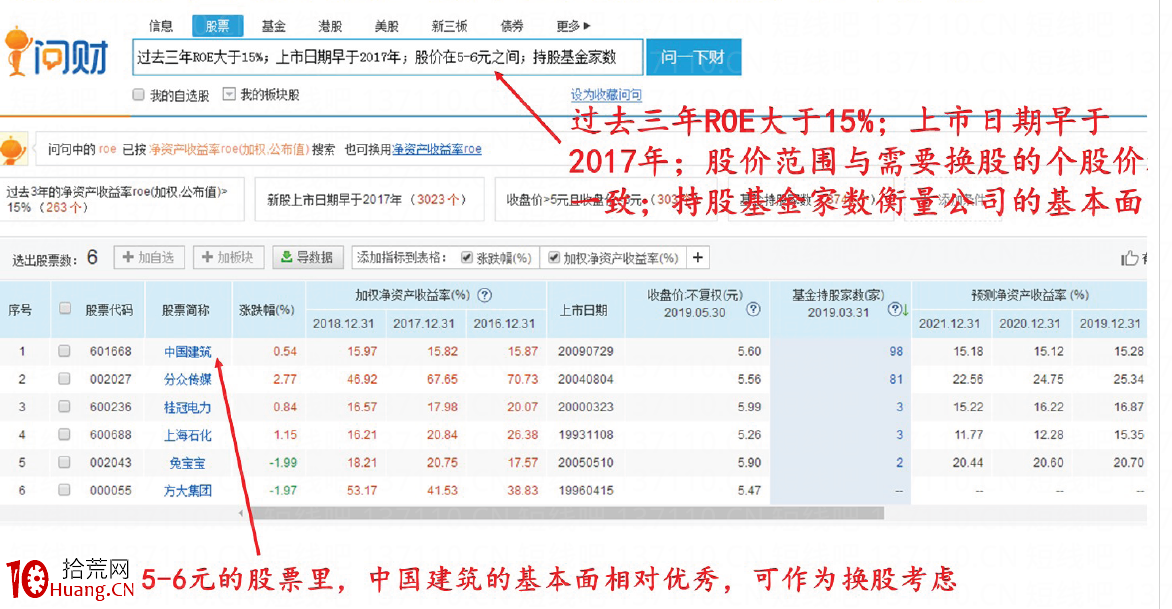Enable the 我的自选股 checkbox
Image resolution: width=1172 pixels, height=609 pixels.
pos(137,95)
